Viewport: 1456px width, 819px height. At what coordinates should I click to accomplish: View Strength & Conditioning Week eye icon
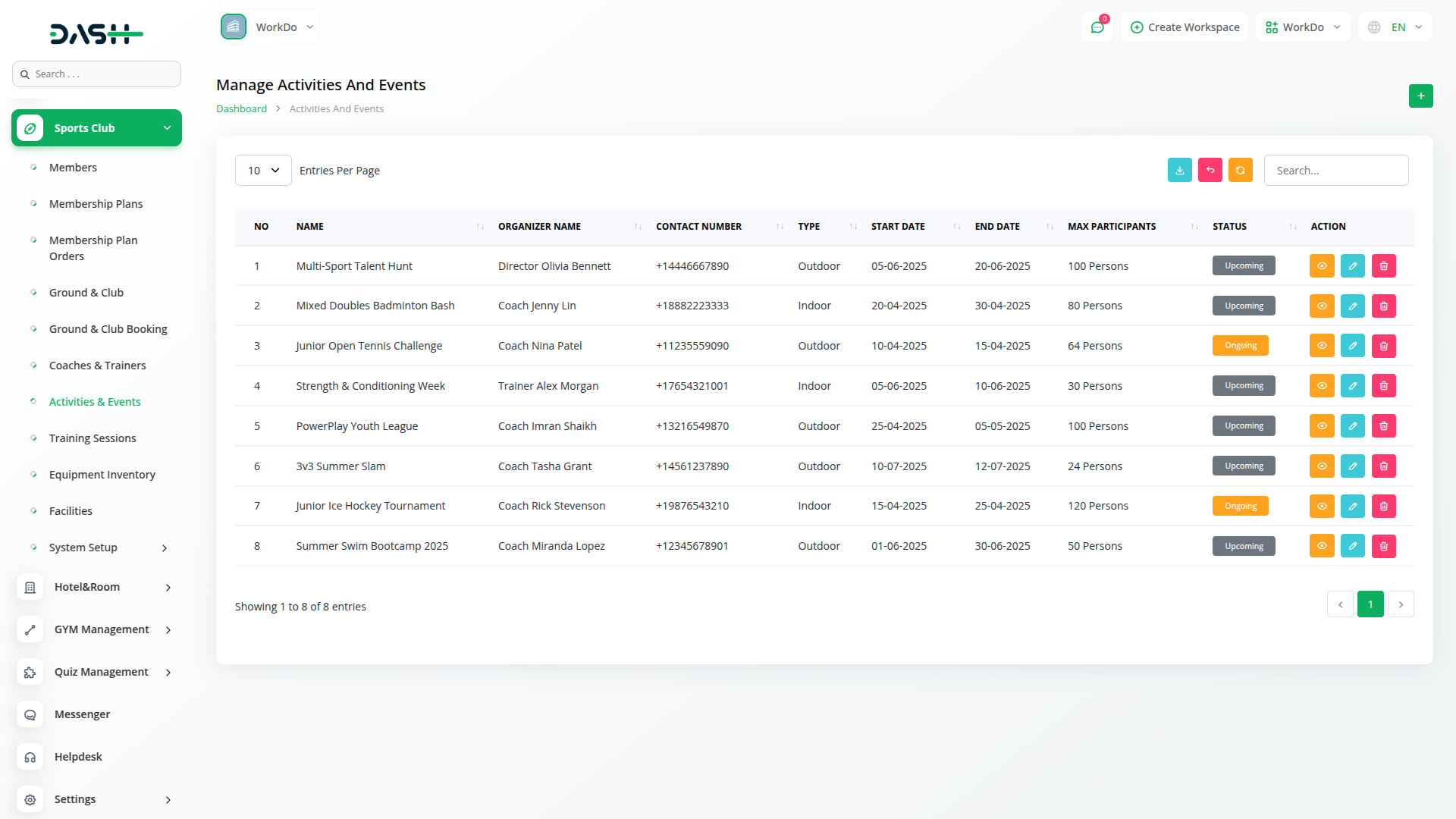(1322, 386)
